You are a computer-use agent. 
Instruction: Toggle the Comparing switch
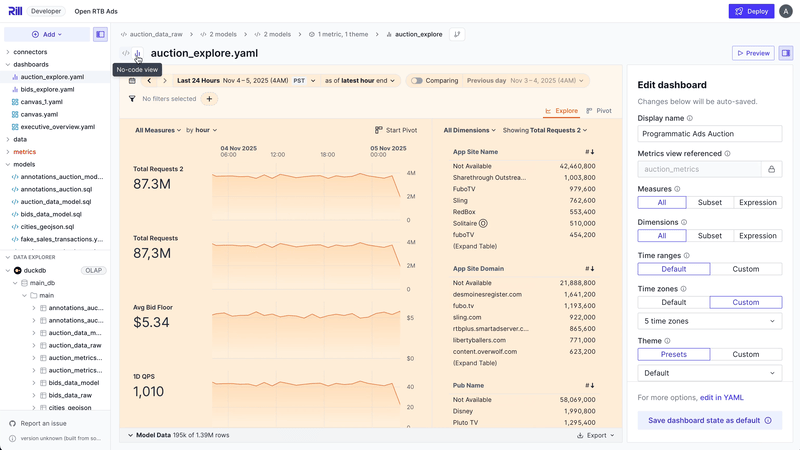417,81
